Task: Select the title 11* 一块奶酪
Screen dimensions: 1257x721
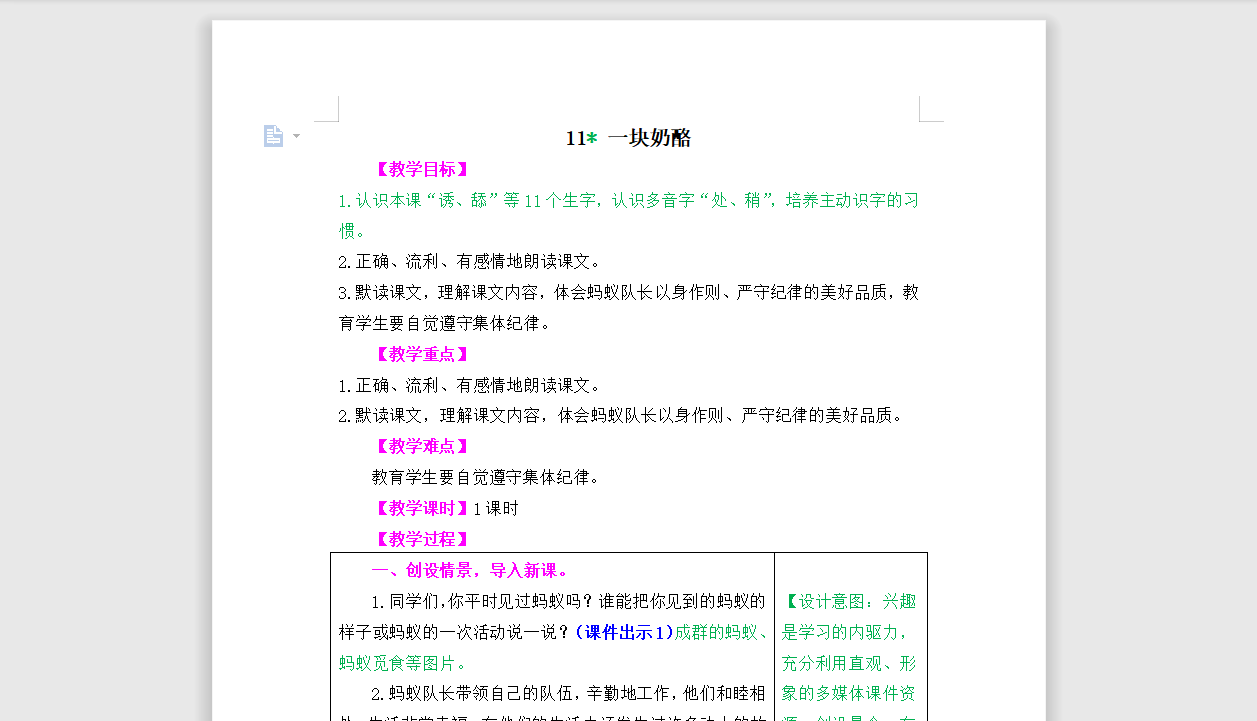Action: click(628, 138)
